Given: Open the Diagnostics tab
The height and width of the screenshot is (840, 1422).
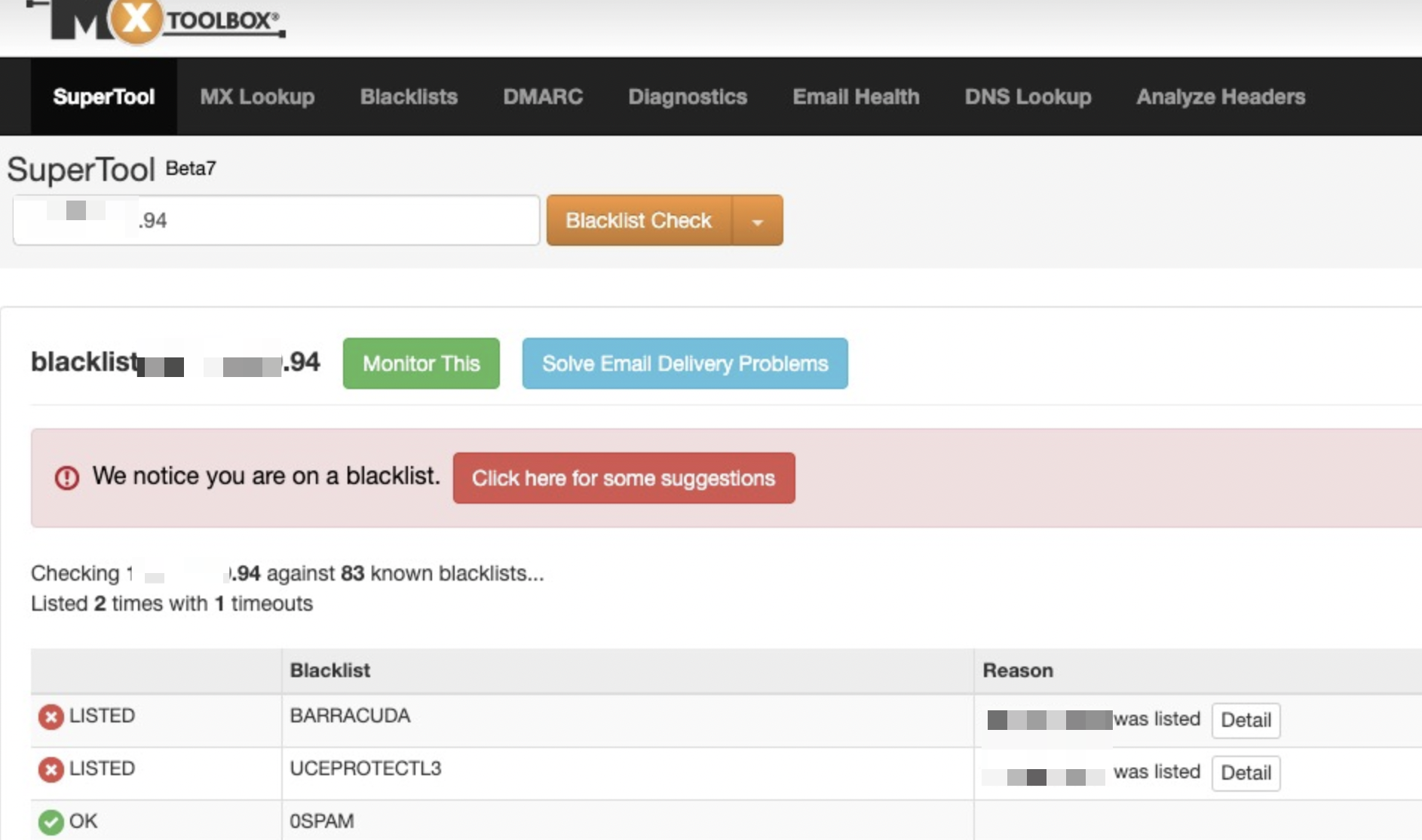Looking at the screenshot, I should (x=688, y=97).
